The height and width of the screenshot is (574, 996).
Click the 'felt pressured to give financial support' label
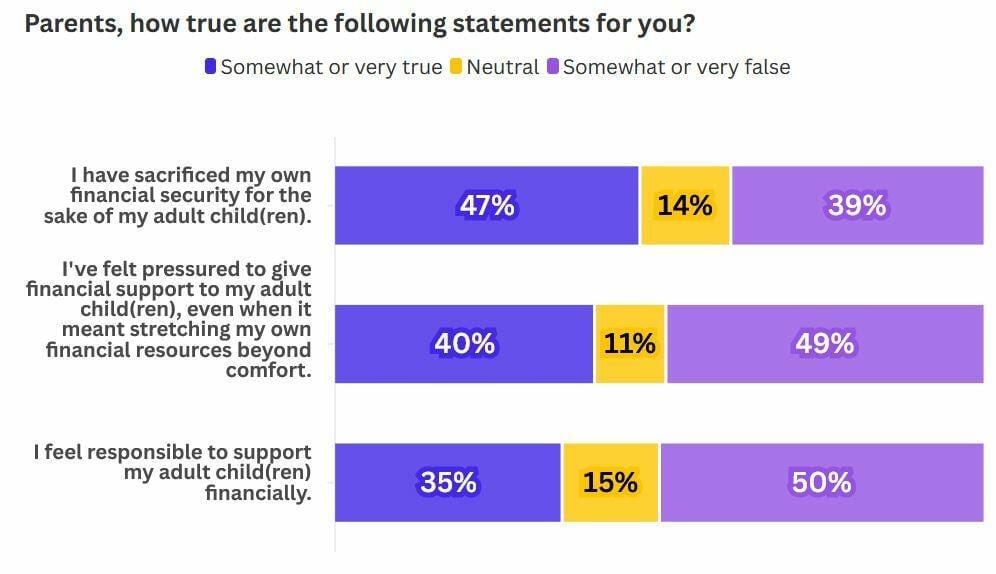point(169,319)
